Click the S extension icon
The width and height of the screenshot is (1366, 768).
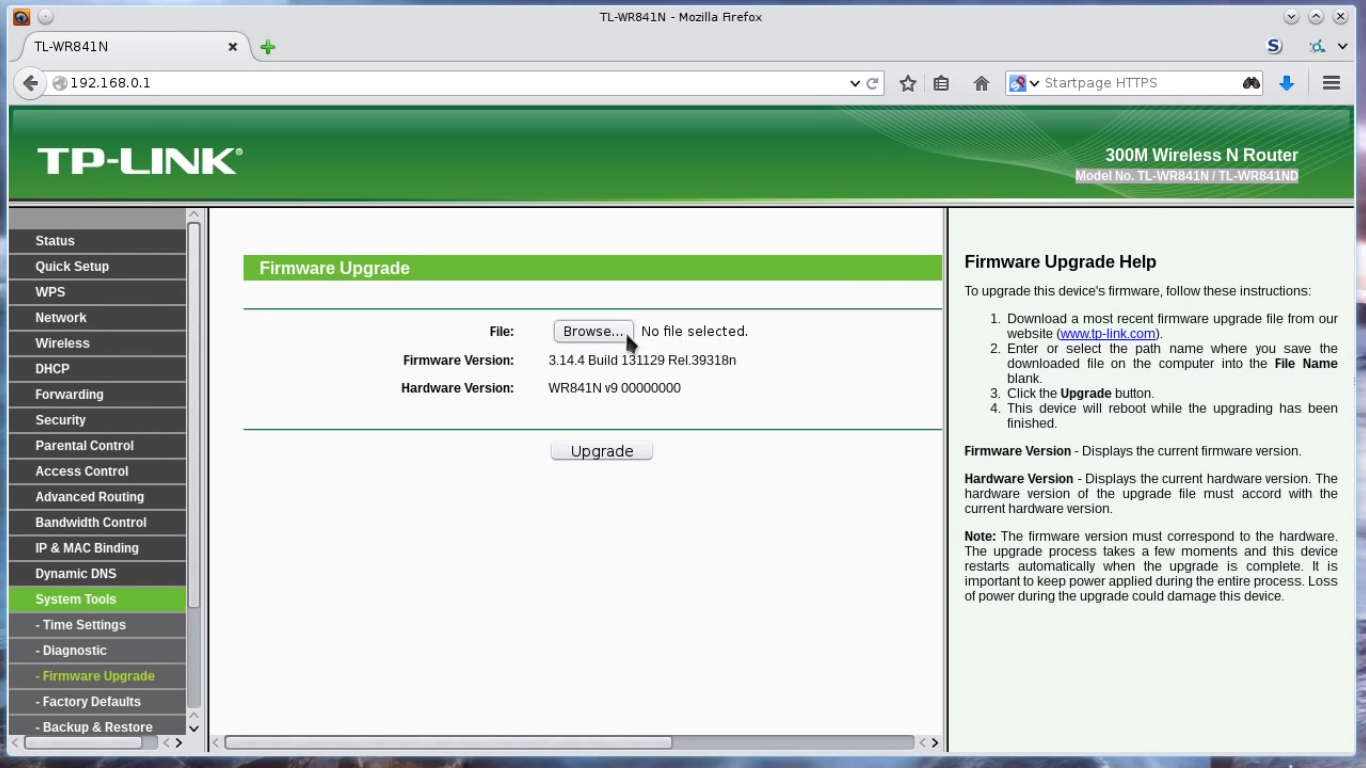(1274, 46)
